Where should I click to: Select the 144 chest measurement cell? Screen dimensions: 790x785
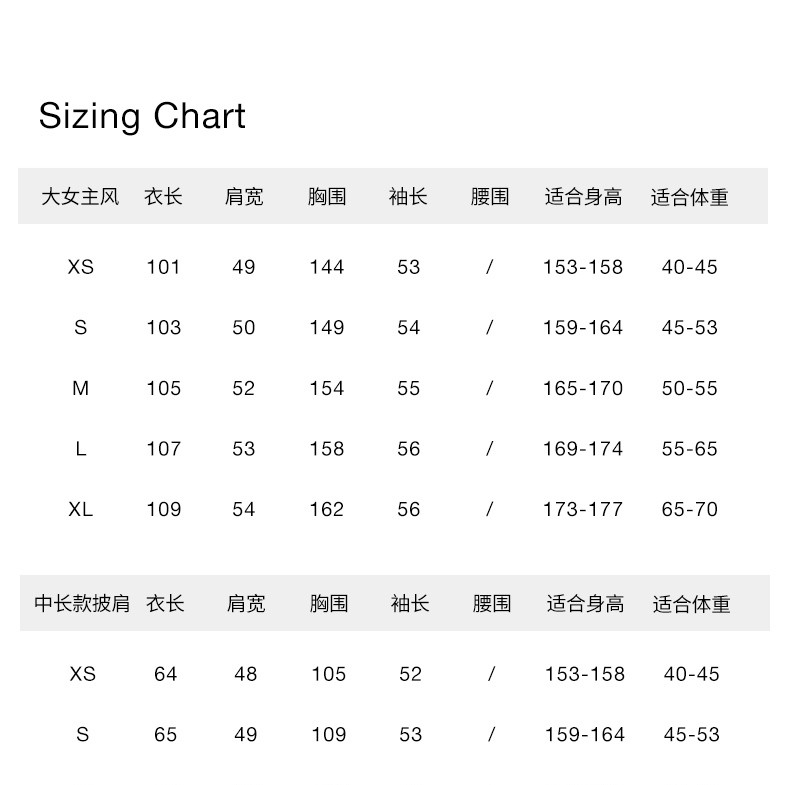[x=326, y=267]
